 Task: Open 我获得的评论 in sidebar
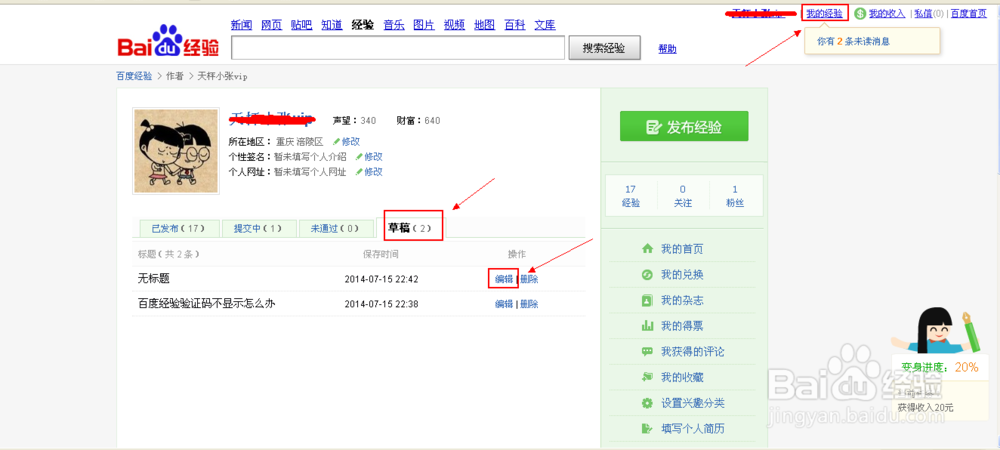(693, 352)
